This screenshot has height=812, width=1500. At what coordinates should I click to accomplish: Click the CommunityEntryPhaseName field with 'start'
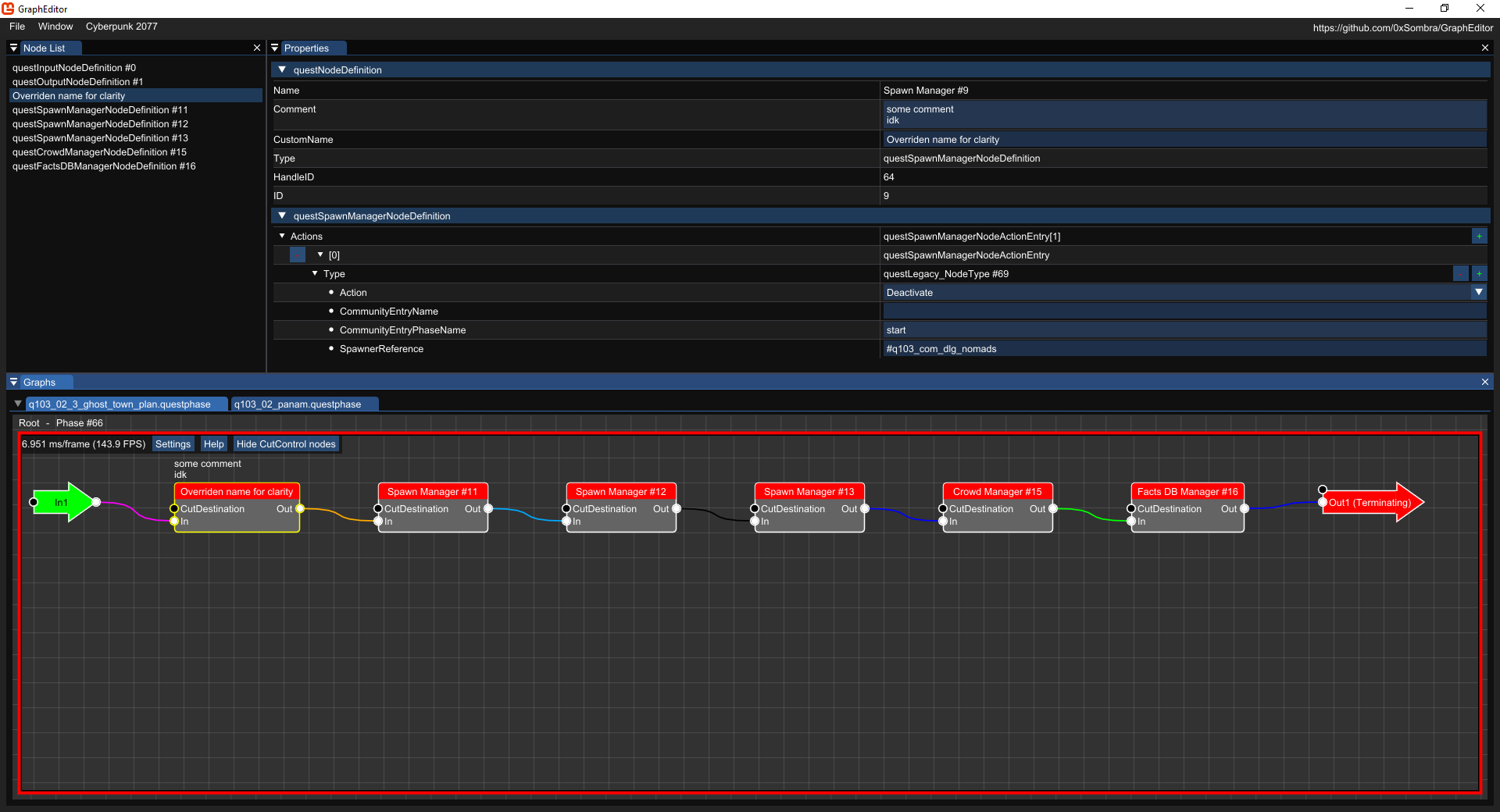click(1184, 329)
